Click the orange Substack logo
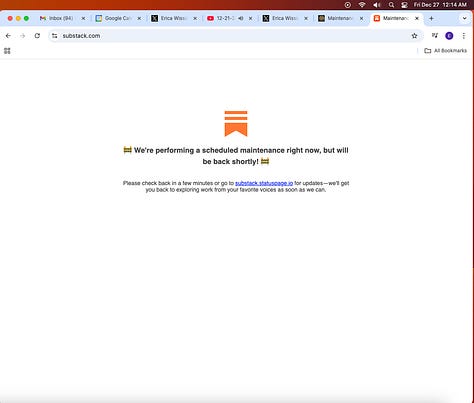This screenshot has height=403, width=474. (236, 124)
